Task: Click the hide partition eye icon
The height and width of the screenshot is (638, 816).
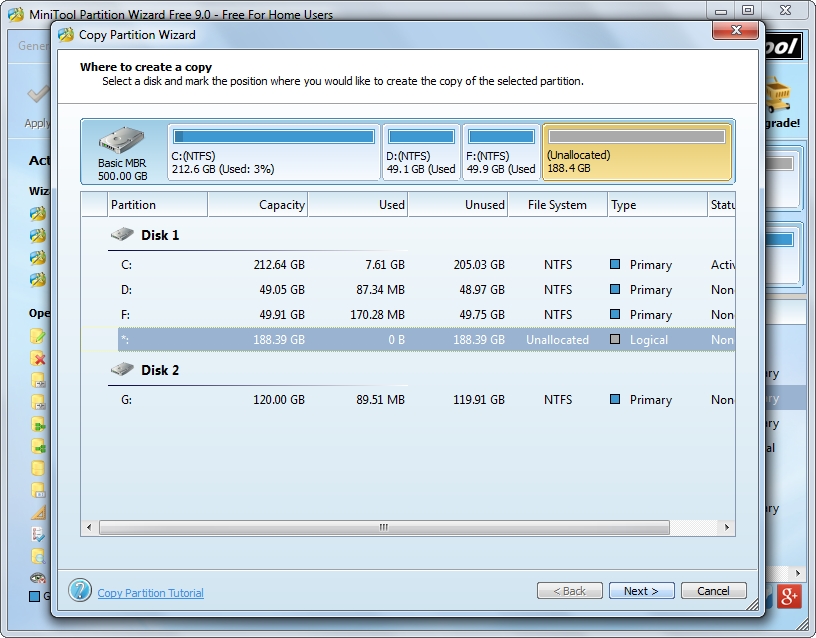Action: coord(38,578)
